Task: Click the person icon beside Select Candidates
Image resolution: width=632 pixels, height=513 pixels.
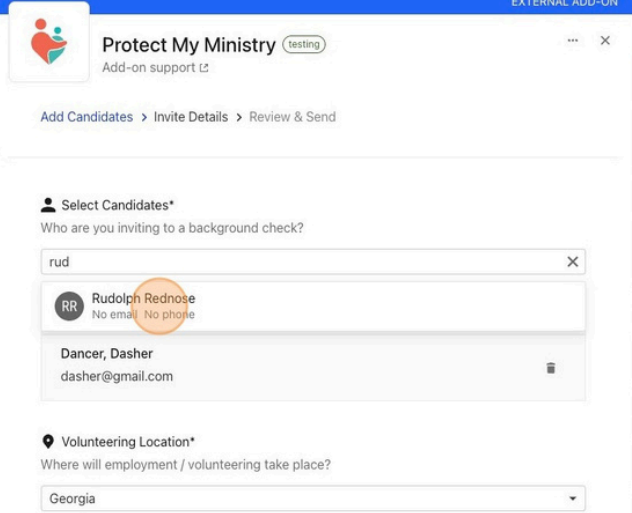Action: coord(48,205)
